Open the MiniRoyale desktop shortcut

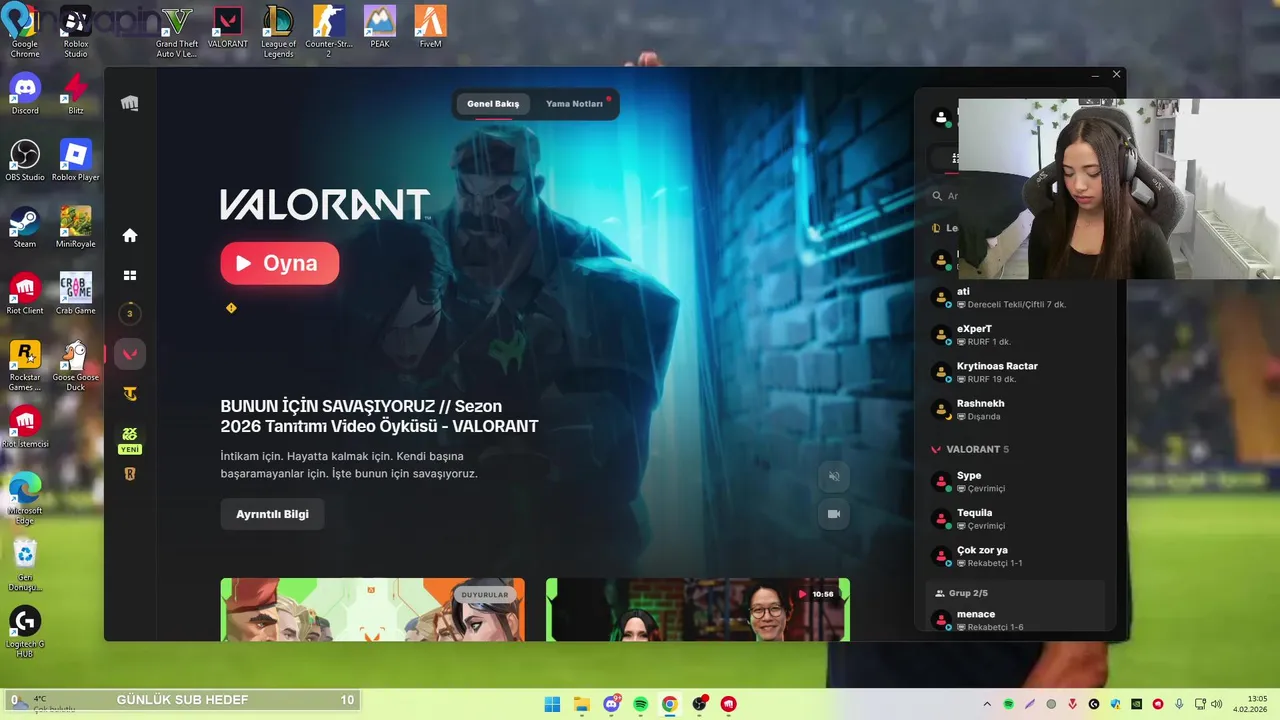pos(76,227)
